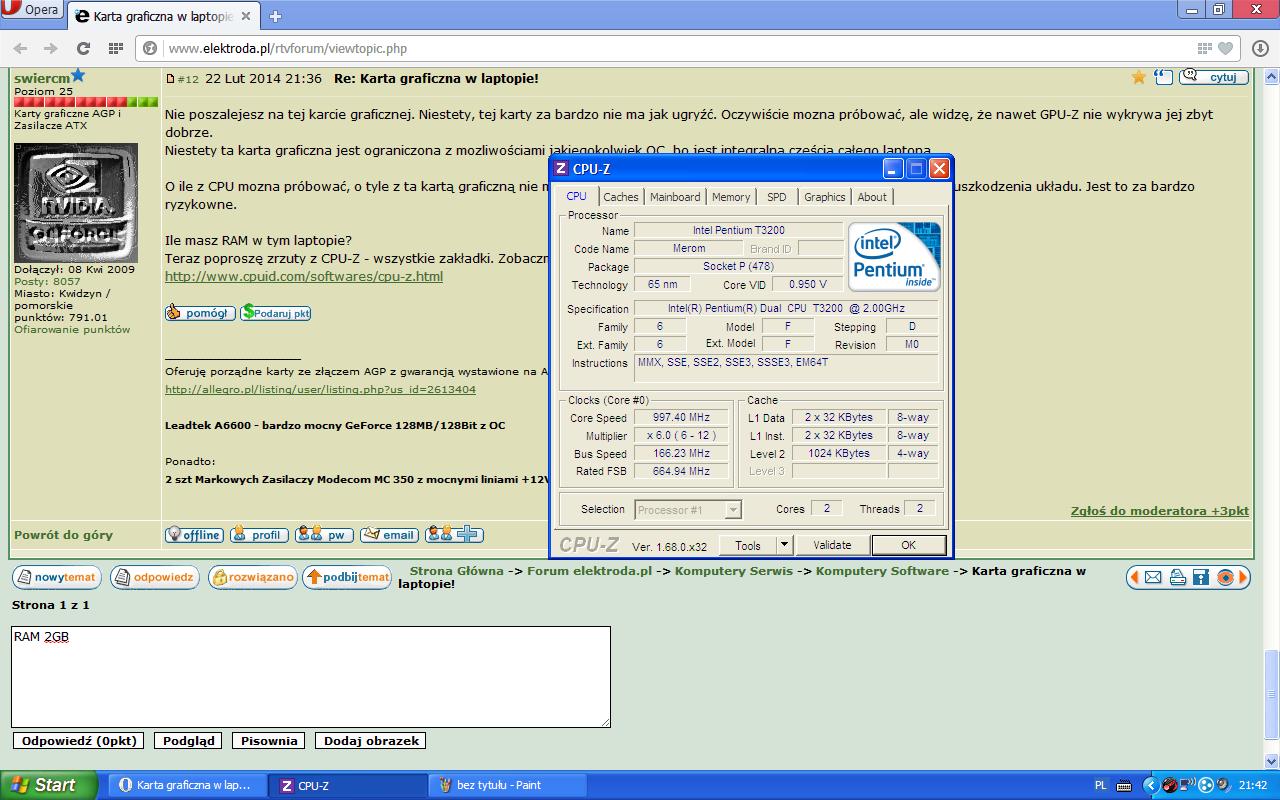This screenshot has height=800, width=1280.
Task: Show hidden system tray icons
Action: click(x=1149, y=785)
